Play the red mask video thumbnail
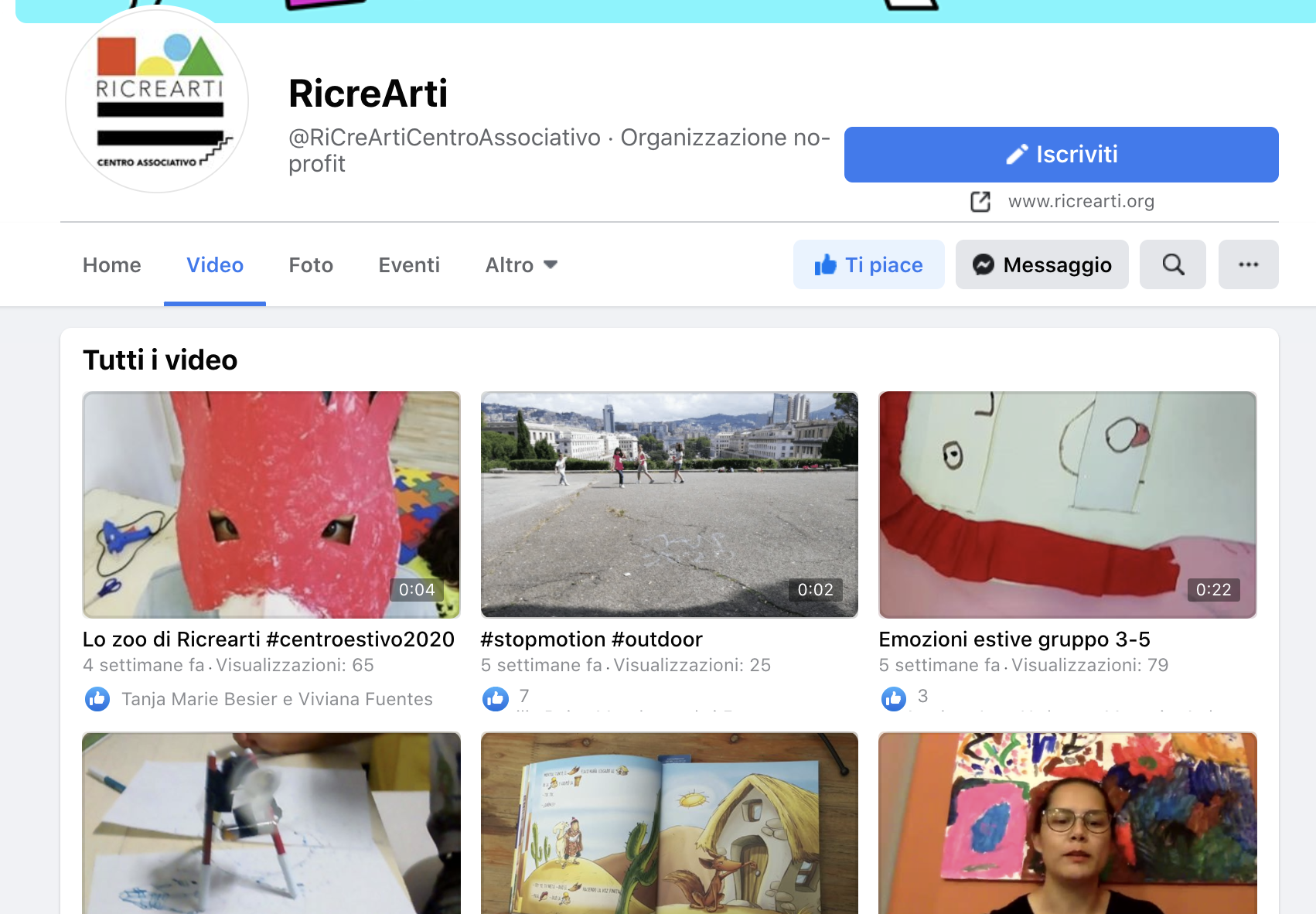The height and width of the screenshot is (914, 1316). pos(271,505)
